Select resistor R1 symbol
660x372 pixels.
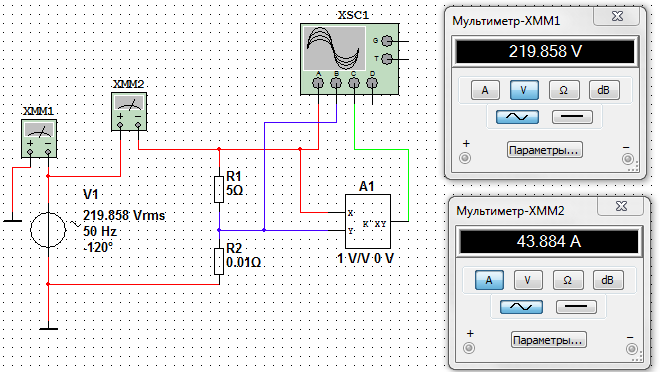(219, 189)
